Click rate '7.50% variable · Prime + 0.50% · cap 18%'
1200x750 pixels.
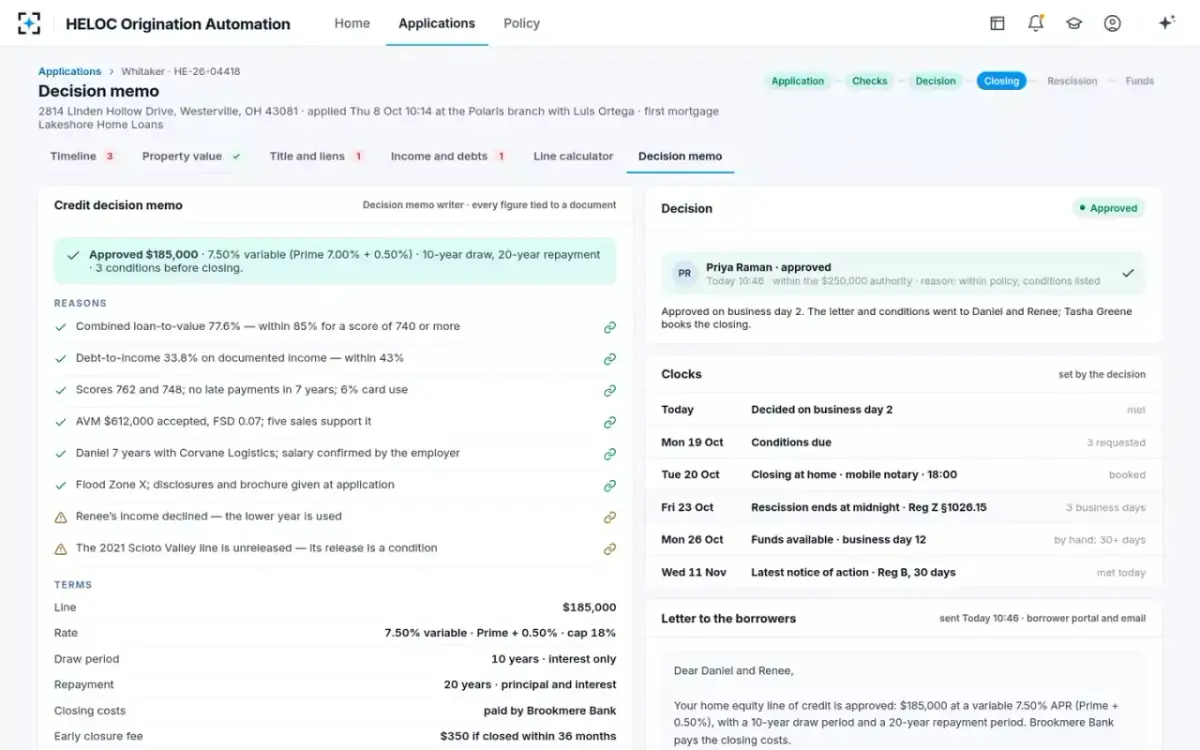pos(500,633)
